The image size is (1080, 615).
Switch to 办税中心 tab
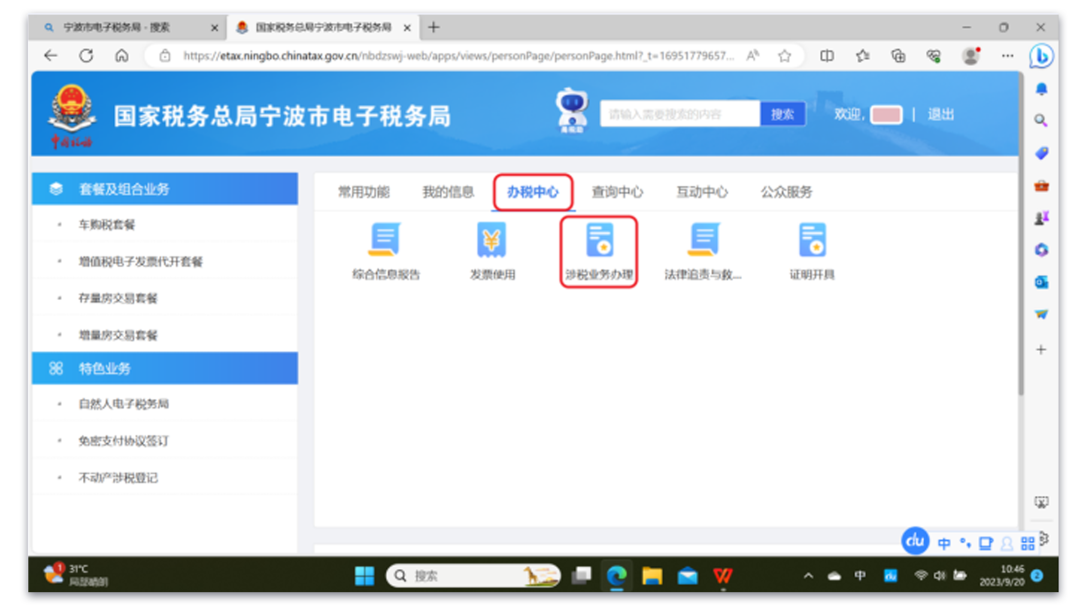(532, 192)
